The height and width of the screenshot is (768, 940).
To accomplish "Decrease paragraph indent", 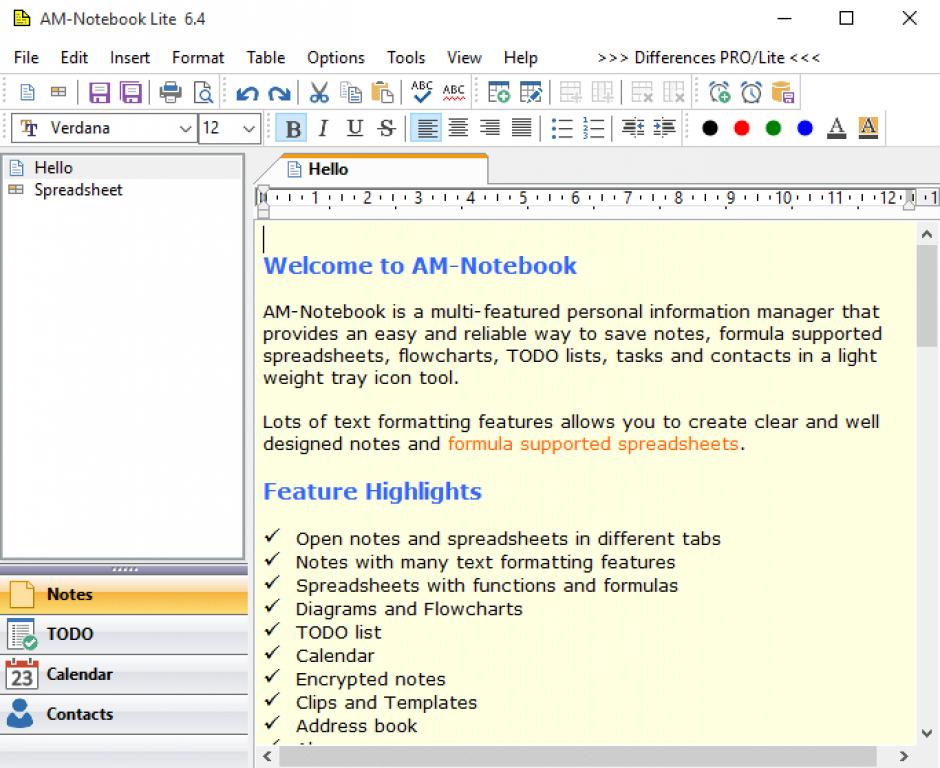I will pyautogui.click(x=633, y=128).
